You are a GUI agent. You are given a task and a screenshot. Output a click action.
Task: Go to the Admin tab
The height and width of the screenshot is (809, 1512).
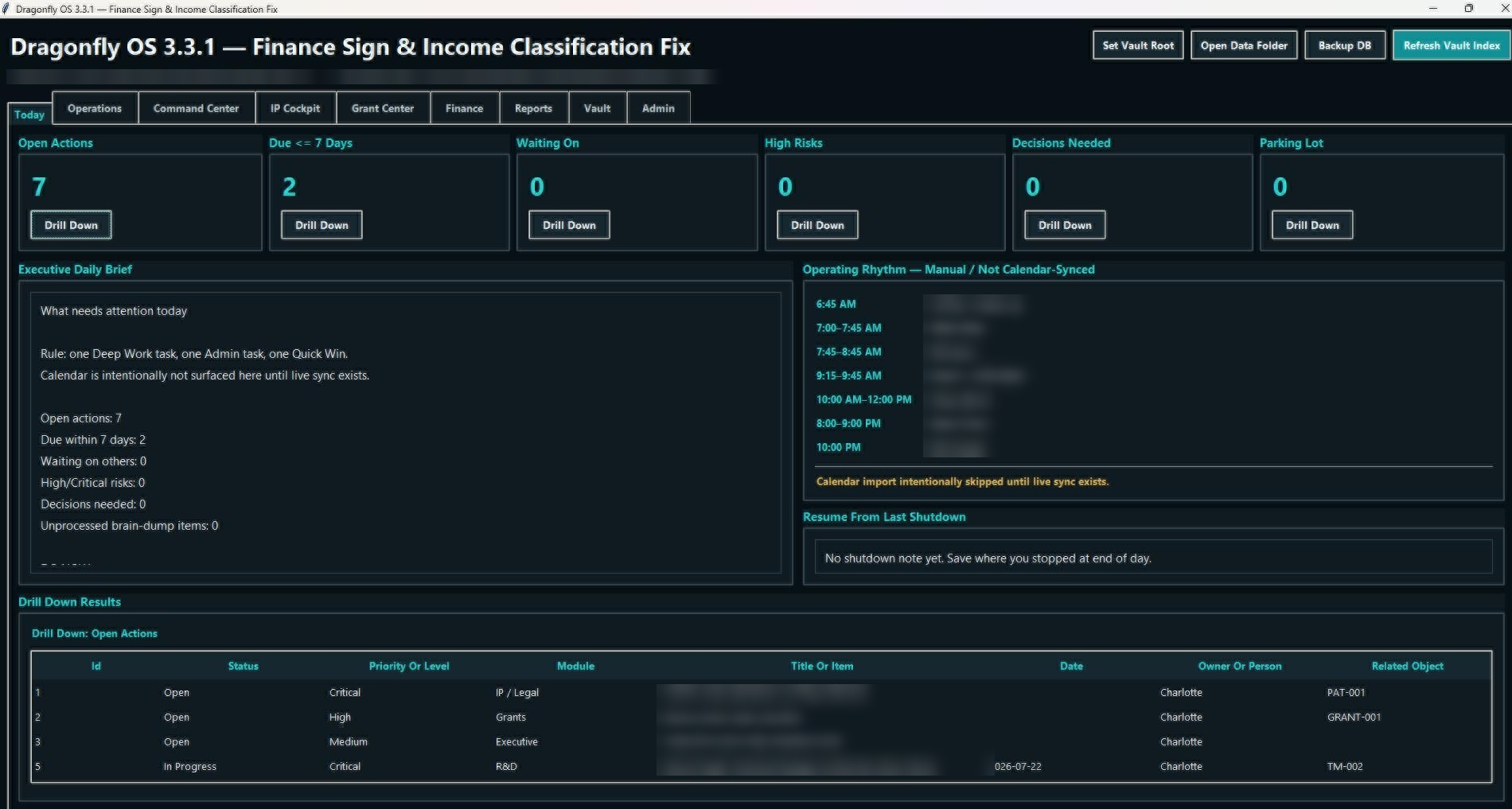coord(658,108)
